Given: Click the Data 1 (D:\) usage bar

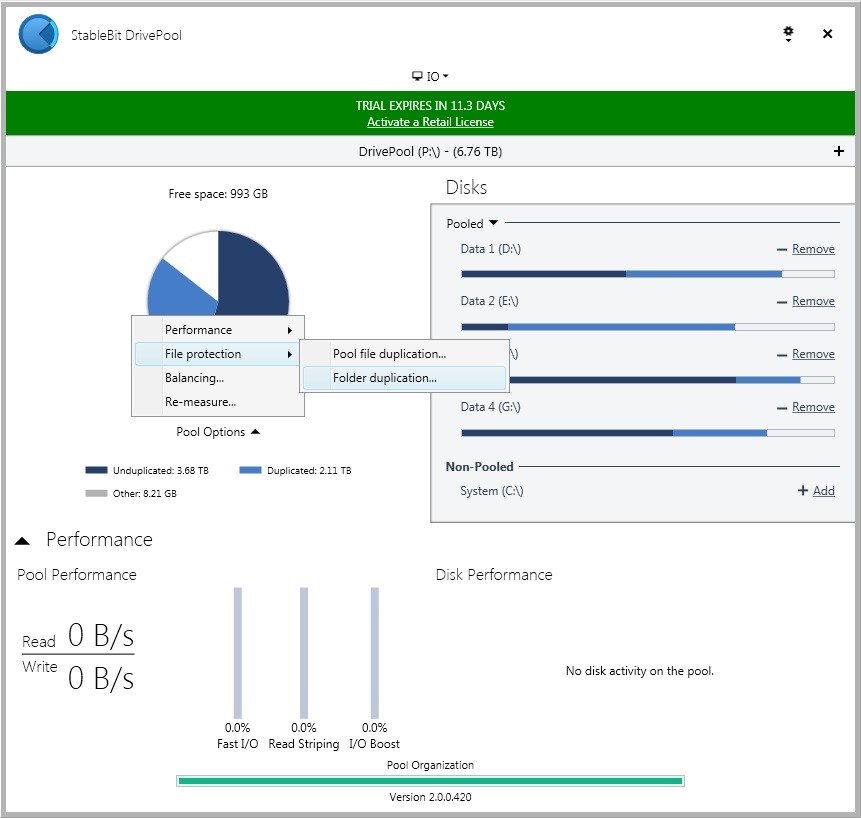Looking at the screenshot, I should 648,274.
